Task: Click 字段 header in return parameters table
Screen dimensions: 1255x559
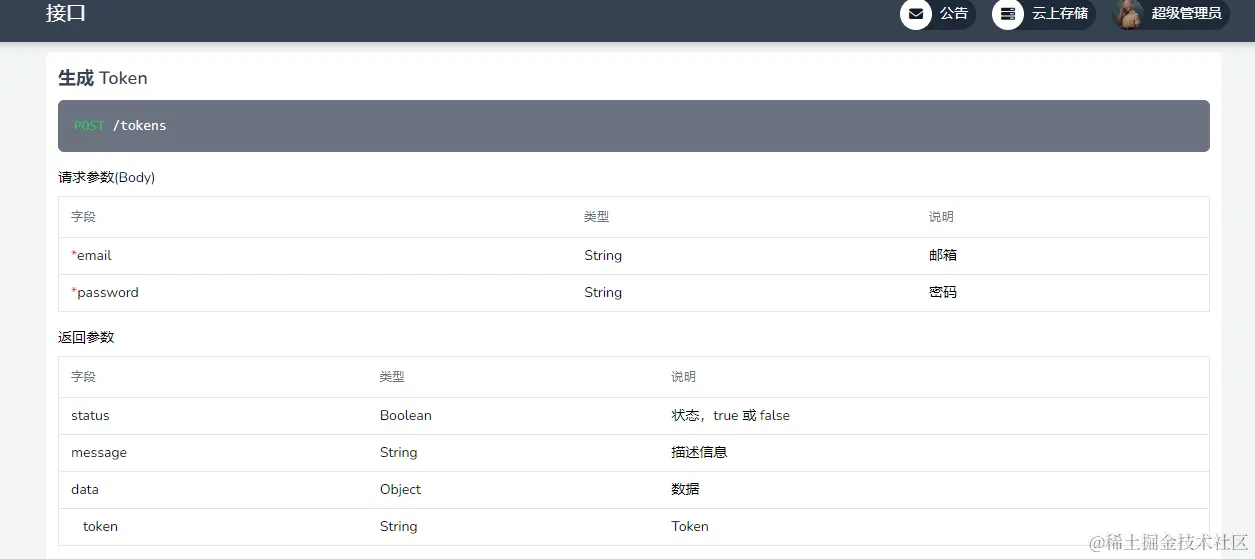Action: (x=83, y=377)
